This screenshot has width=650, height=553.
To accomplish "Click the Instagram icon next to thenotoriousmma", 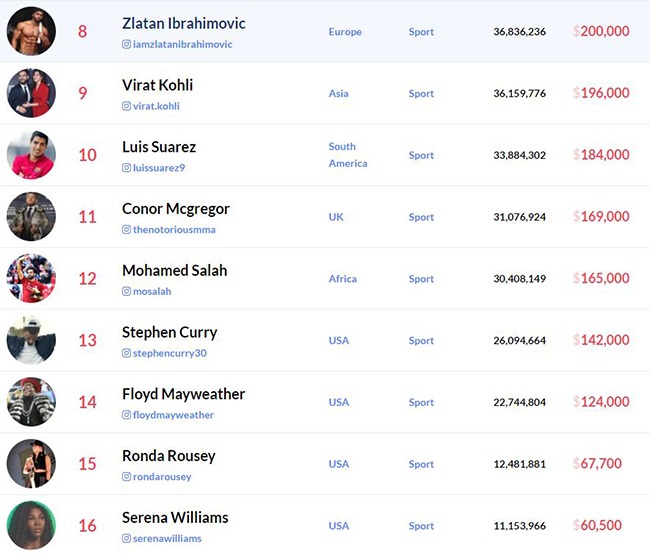I will click(126, 229).
